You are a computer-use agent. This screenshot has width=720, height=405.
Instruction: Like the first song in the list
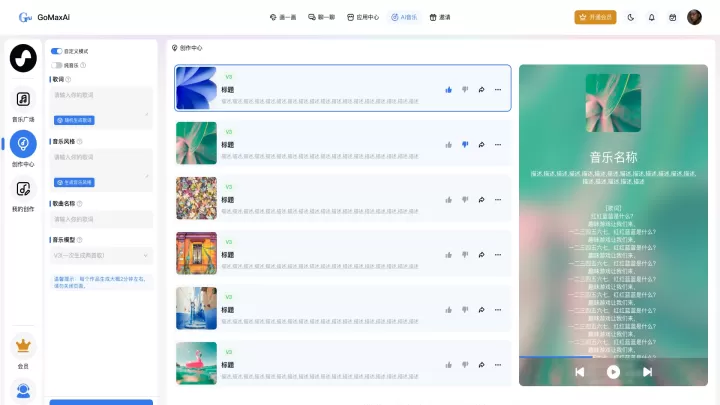pos(449,89)
